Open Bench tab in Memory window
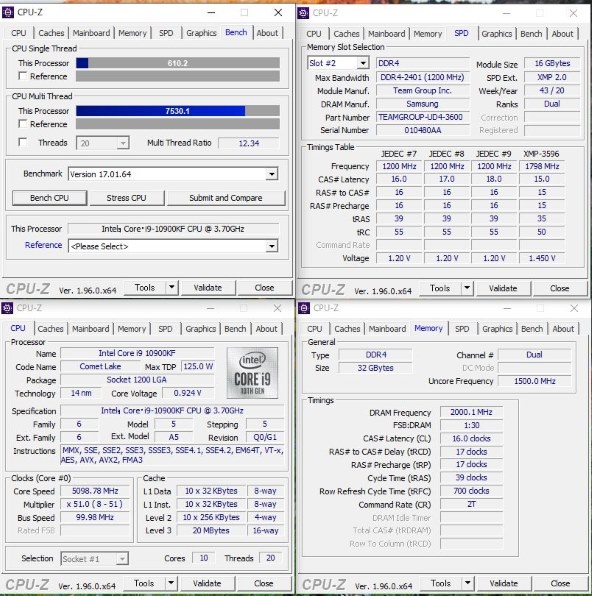 [532, 329]
